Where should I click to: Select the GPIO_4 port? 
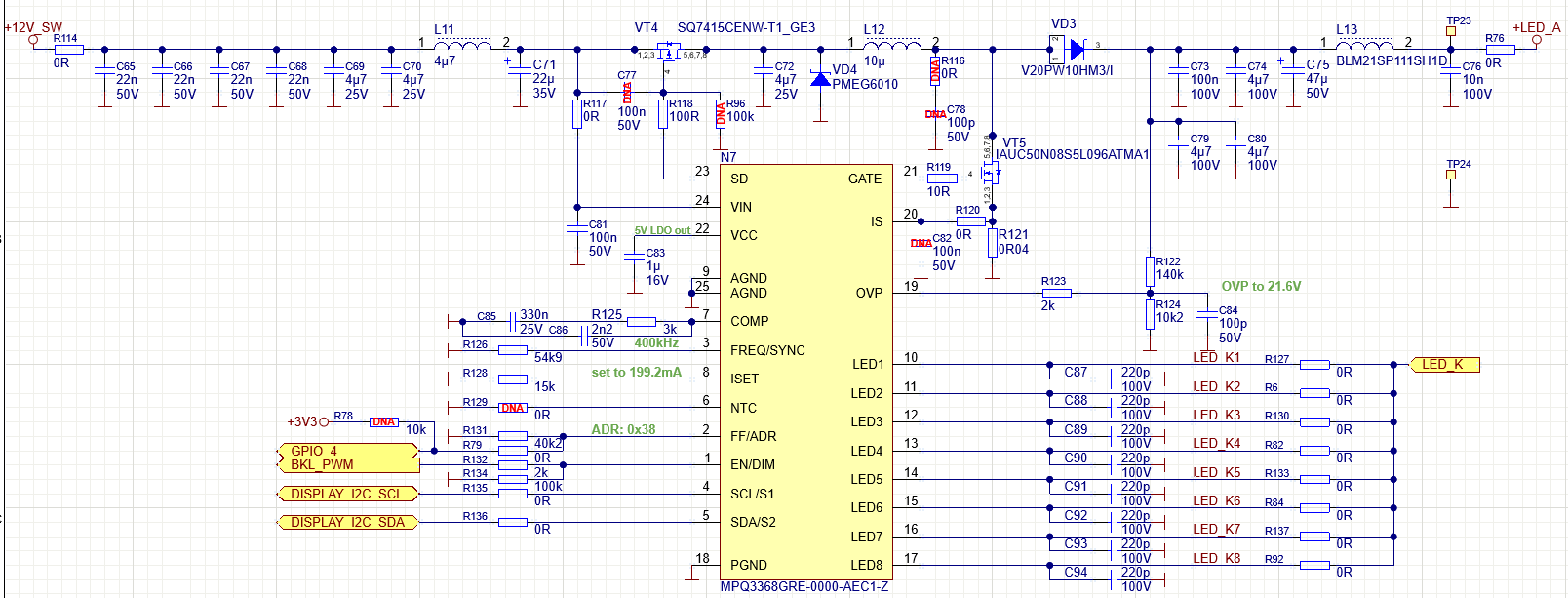pyautogui.click(x=348, y=451)
